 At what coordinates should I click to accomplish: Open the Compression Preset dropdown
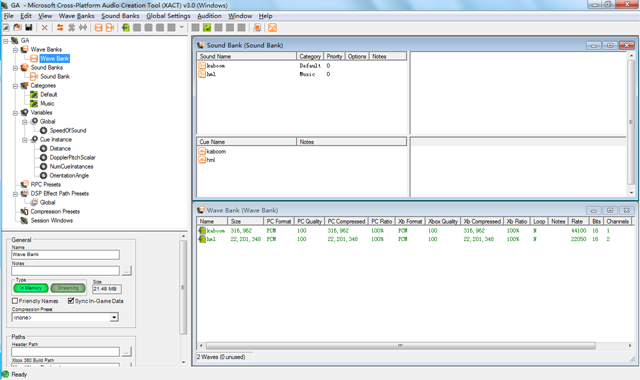click(x=114, y=317)
